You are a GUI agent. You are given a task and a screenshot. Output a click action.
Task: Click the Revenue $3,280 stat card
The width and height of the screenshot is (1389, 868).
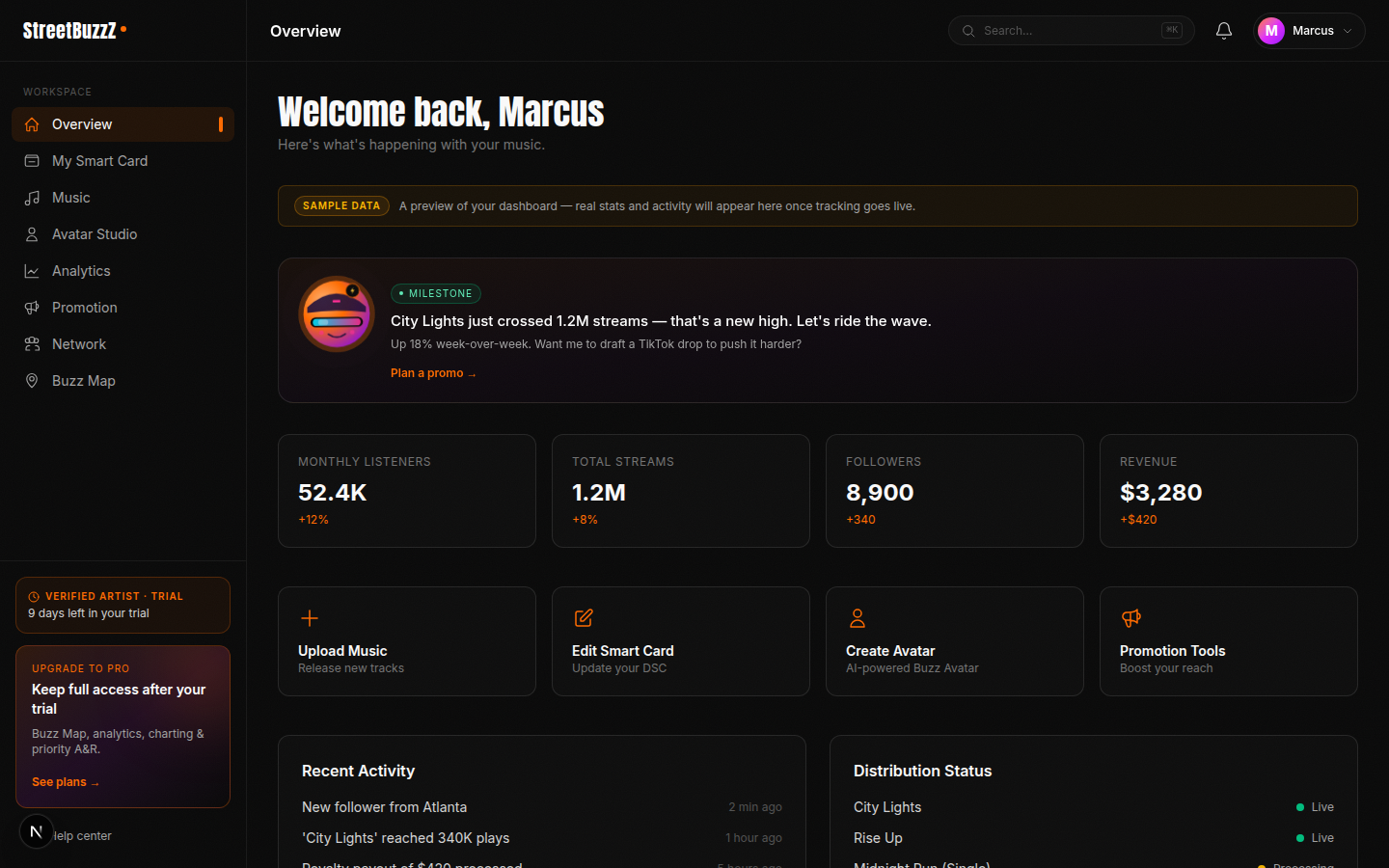[x=1229, y=491]
